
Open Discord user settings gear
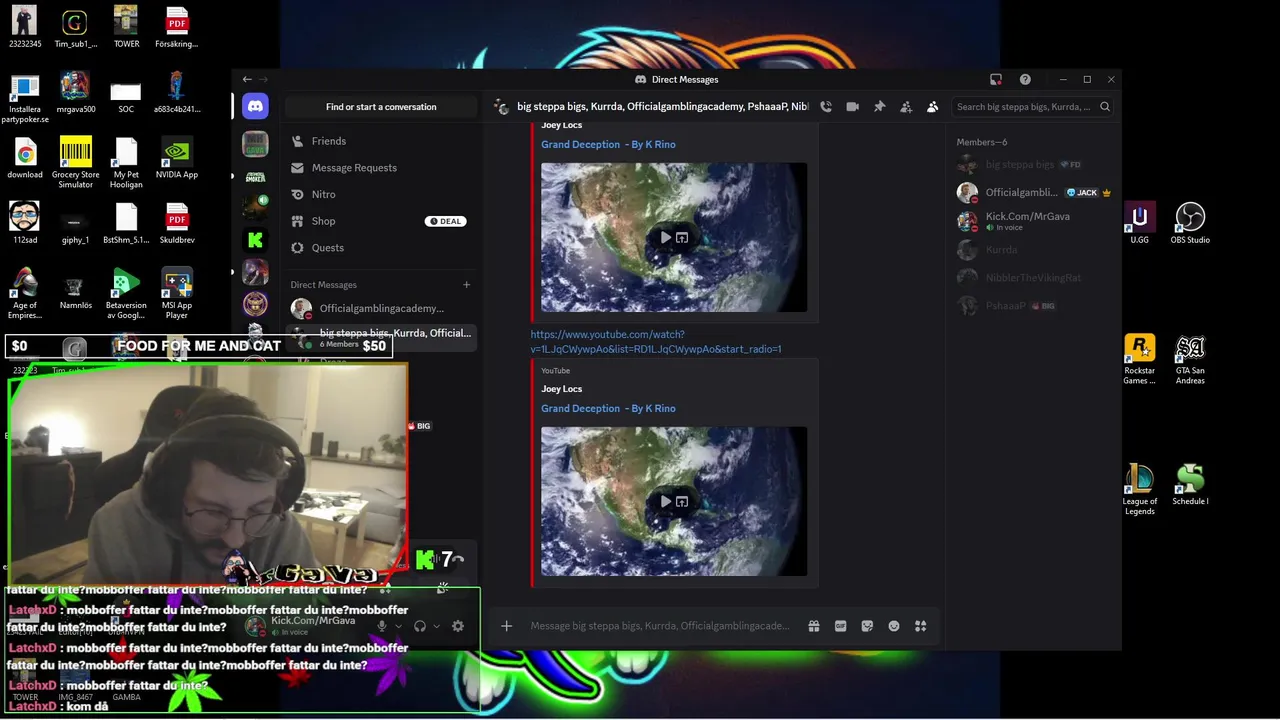(x=458, y=626)
